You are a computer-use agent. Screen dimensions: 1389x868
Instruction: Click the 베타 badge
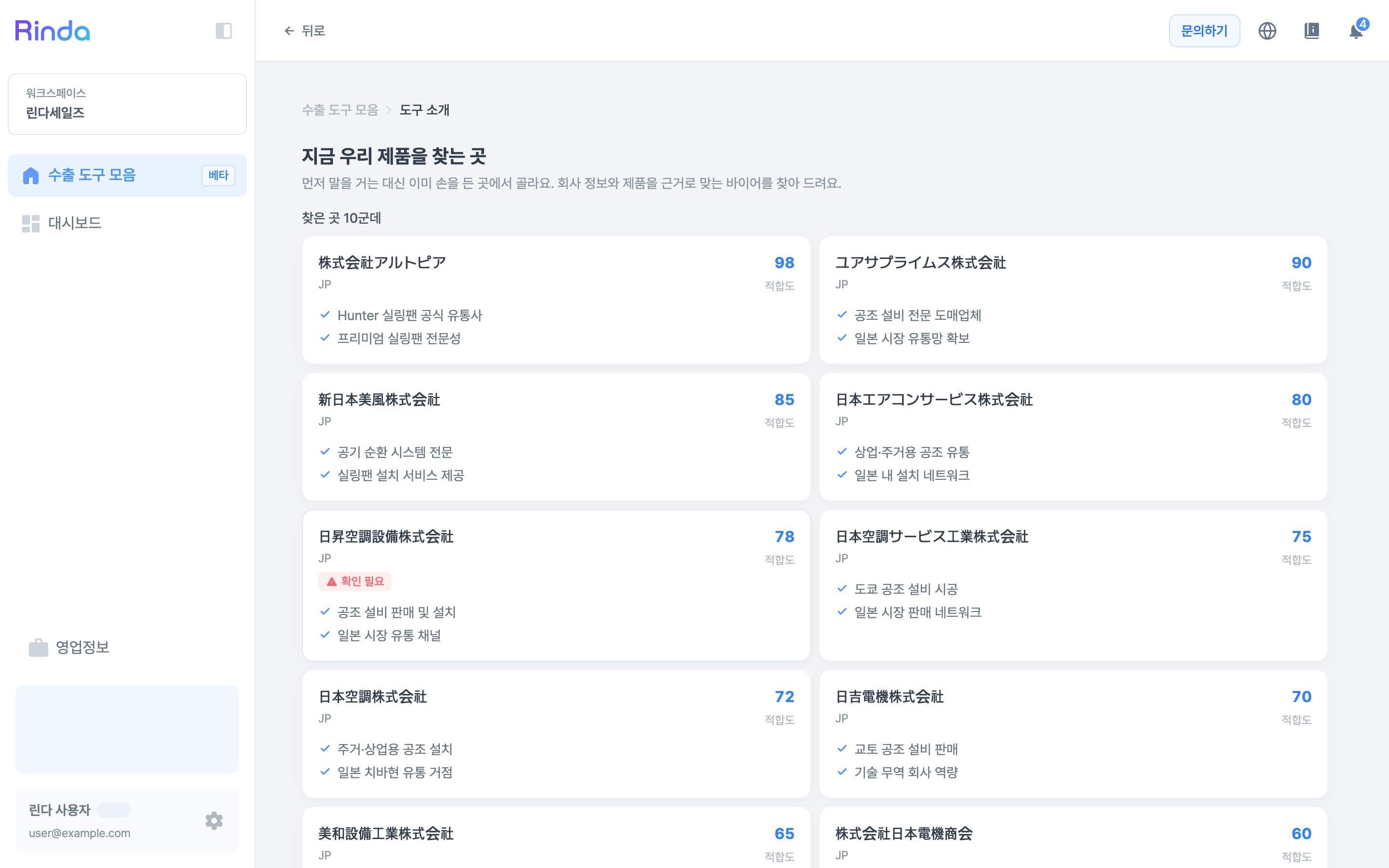pos(218,176)
